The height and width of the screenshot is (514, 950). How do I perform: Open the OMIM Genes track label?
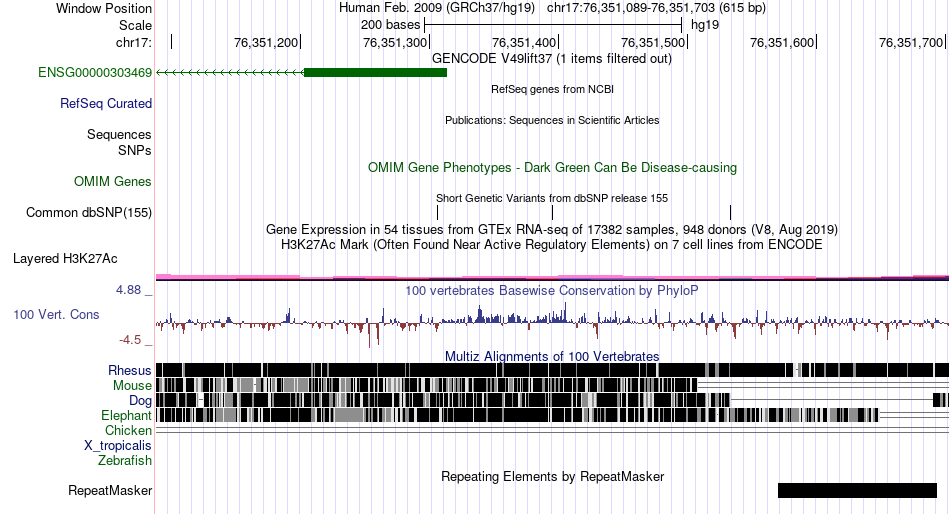[x=113, y=182]
